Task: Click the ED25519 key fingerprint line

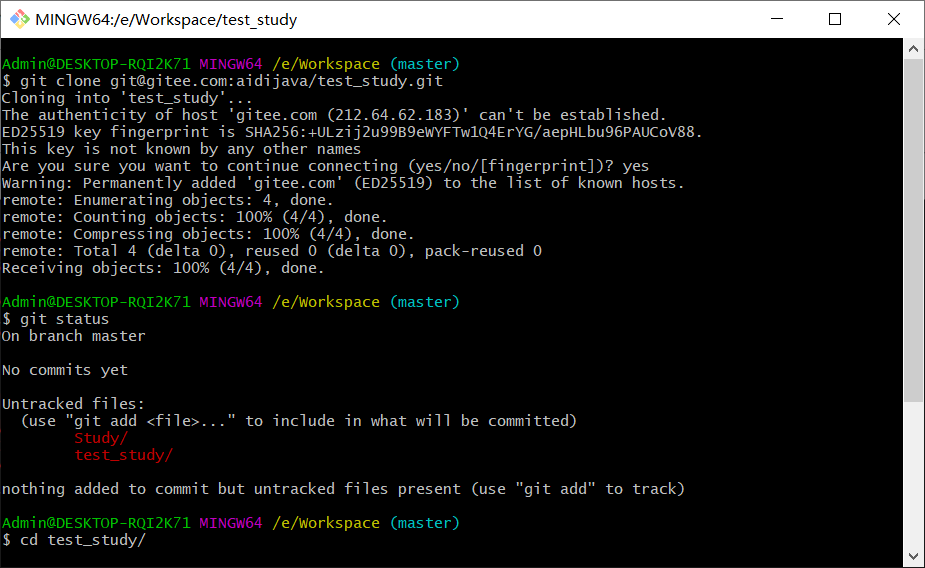Action: click(352, 132)
